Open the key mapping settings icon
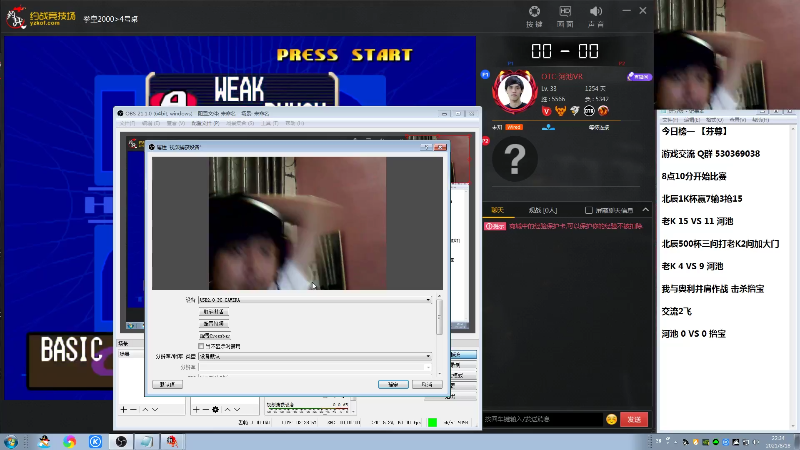 click(534, 16)
